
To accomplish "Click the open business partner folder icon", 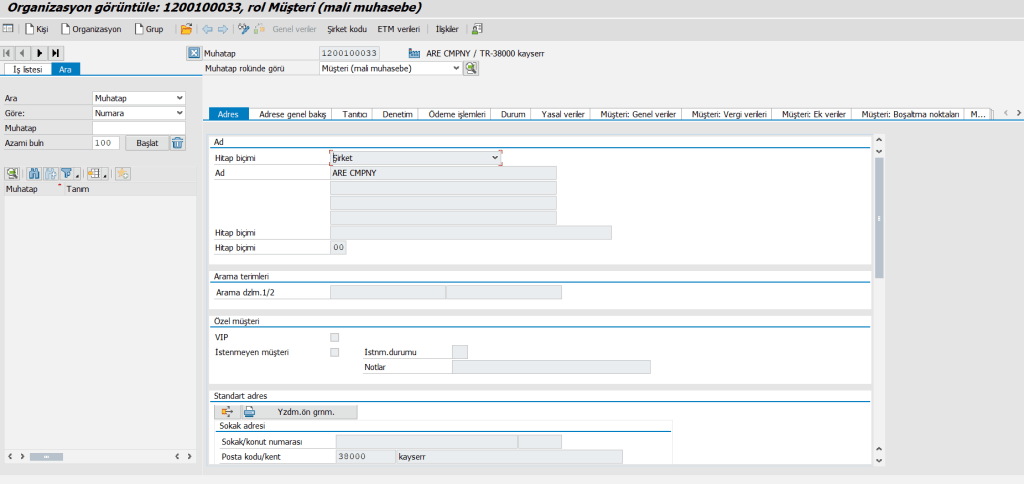I will point(186,29).
